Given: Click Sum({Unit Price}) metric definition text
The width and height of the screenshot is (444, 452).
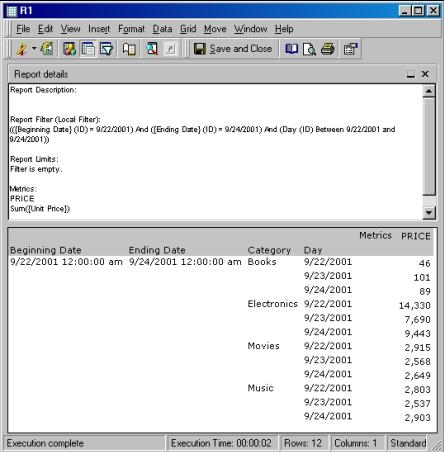Looking at the screenshot, I should pyautogui.click(x=40, y=209).
